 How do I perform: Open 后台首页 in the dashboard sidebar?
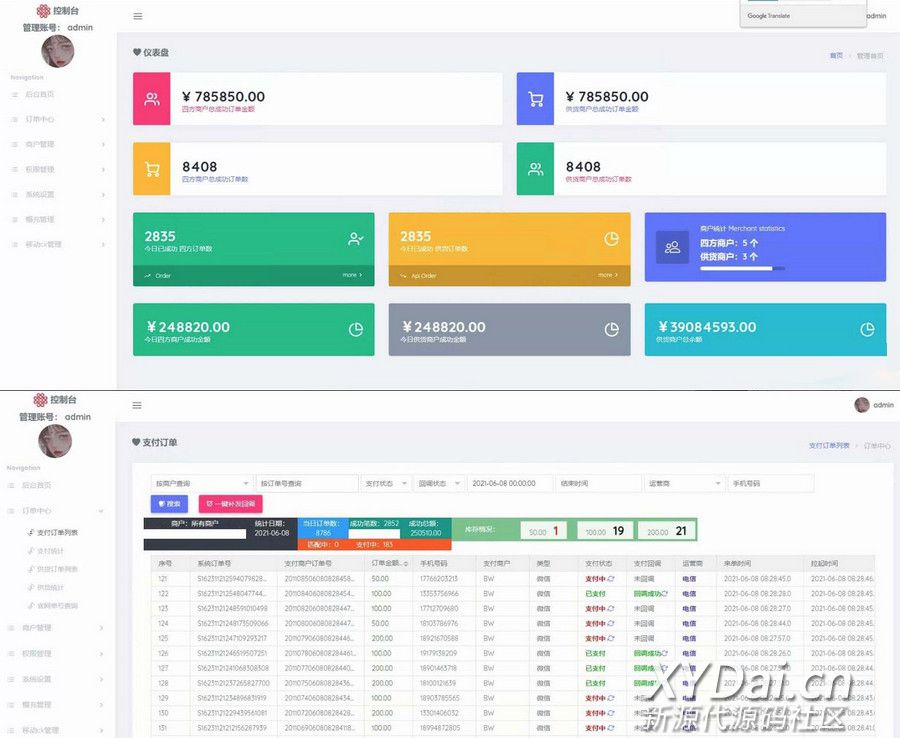[x=40, y=94]
